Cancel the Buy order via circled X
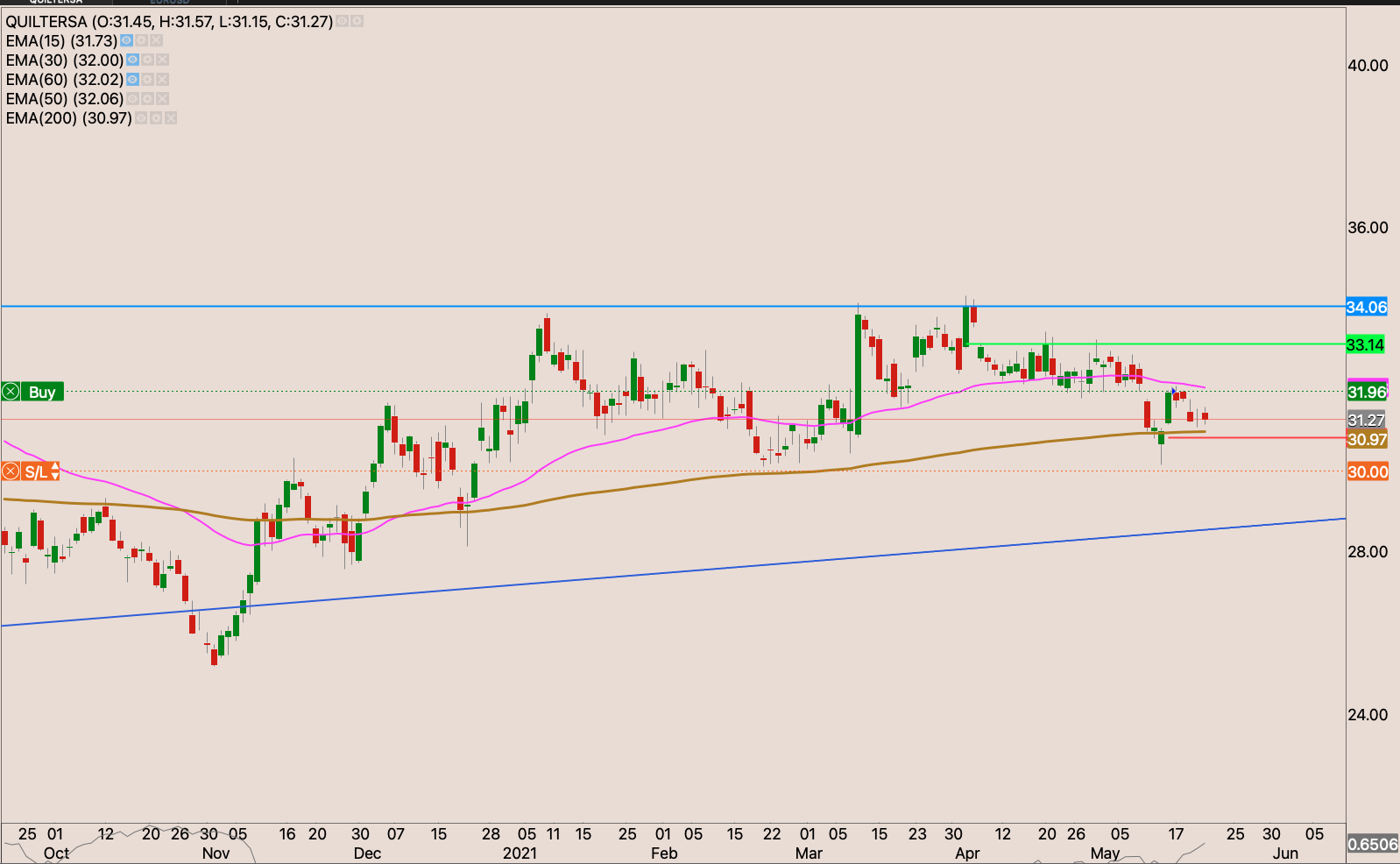This screenshot has height=864, width=1400. click(11, 392)
